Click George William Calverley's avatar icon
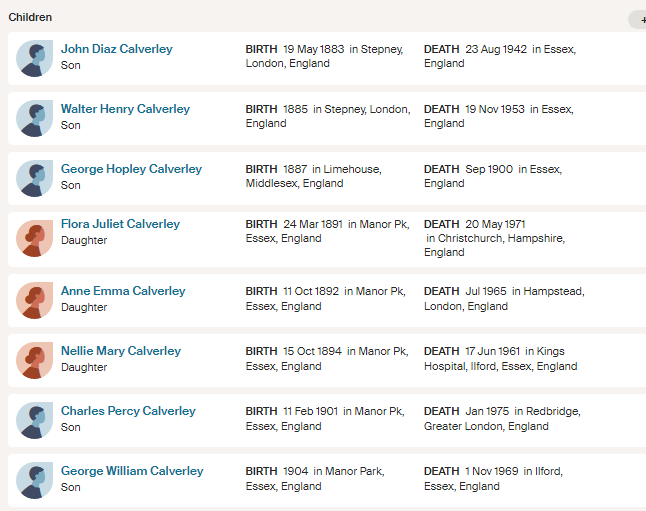This screenshot has width=646, height=511. pyautogui.click(x=34, y=479)
